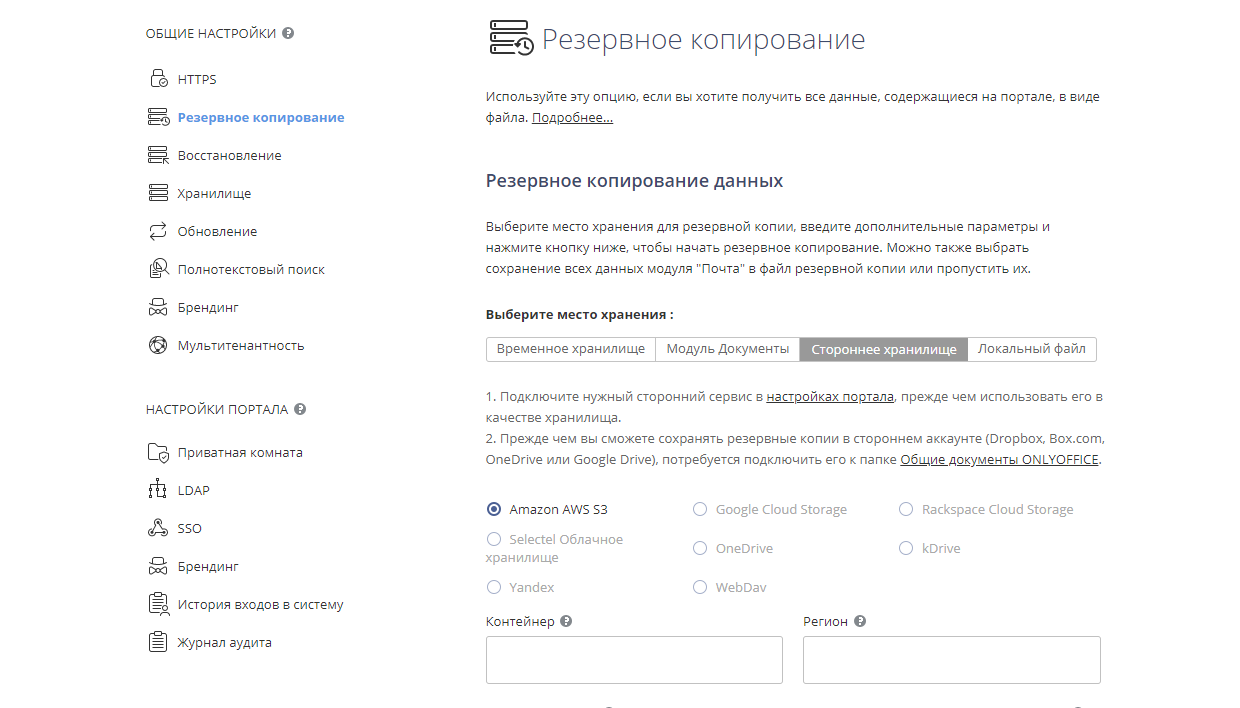Open the Общие документы ONLYOFFICE link
This screenshot has height=708, width=1240.
pos(999,459)
